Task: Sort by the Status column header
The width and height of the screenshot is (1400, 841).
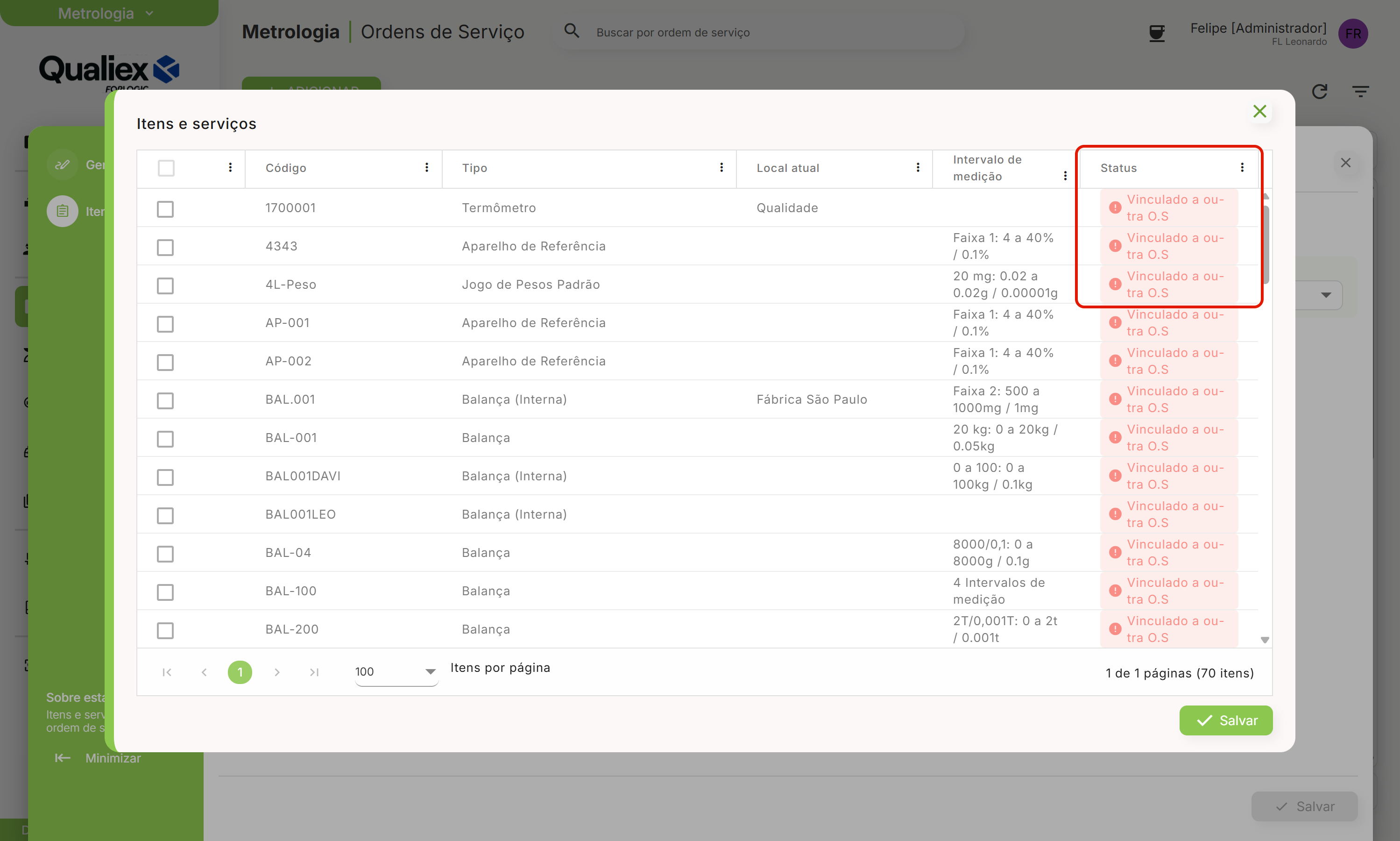Action: coord(1118,168)
